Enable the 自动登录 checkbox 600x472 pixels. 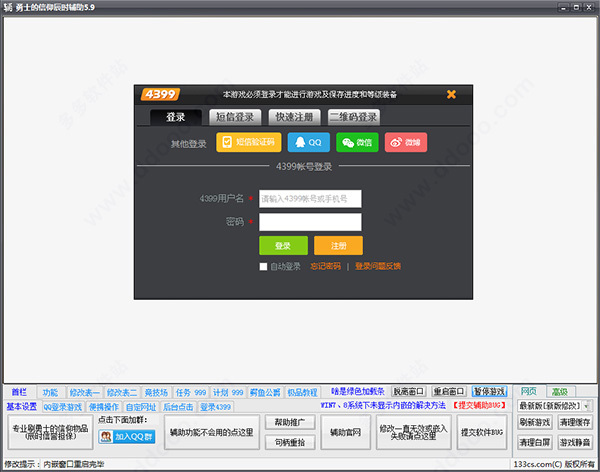263,266
